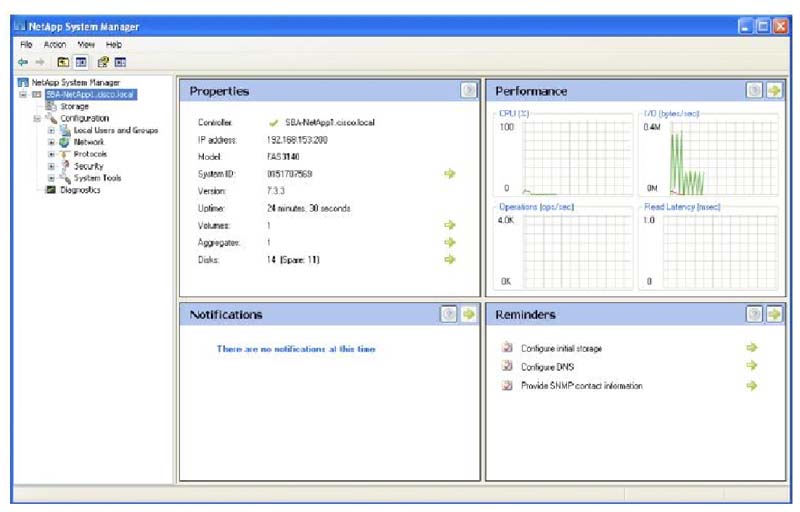Click the green arrow in Notifications panel header
The width and height of the screenshot is (800, 512).
468,314
